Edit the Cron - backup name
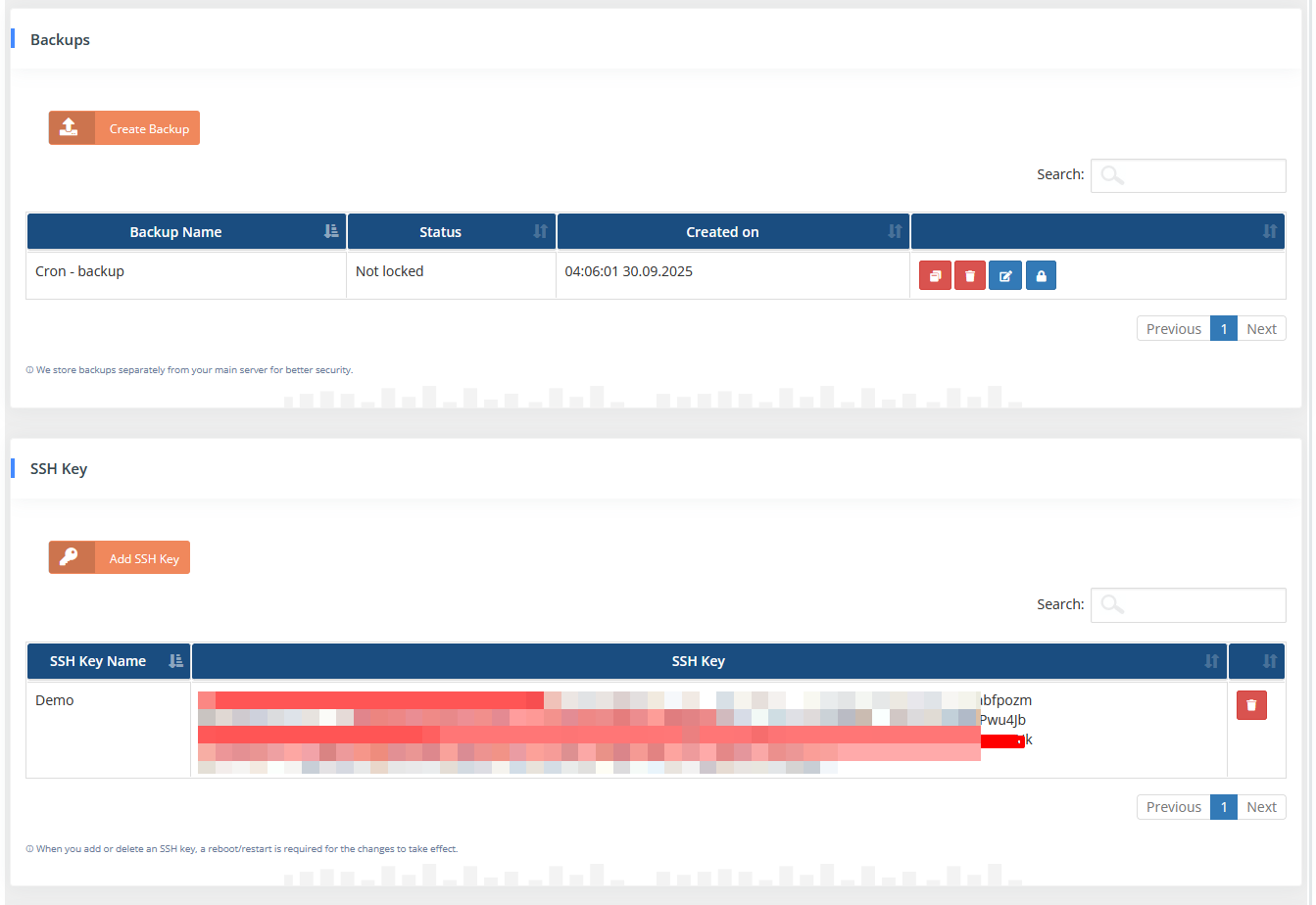Image resolution: width=1316 pixels, height=905 pixels. point(1005,276)
